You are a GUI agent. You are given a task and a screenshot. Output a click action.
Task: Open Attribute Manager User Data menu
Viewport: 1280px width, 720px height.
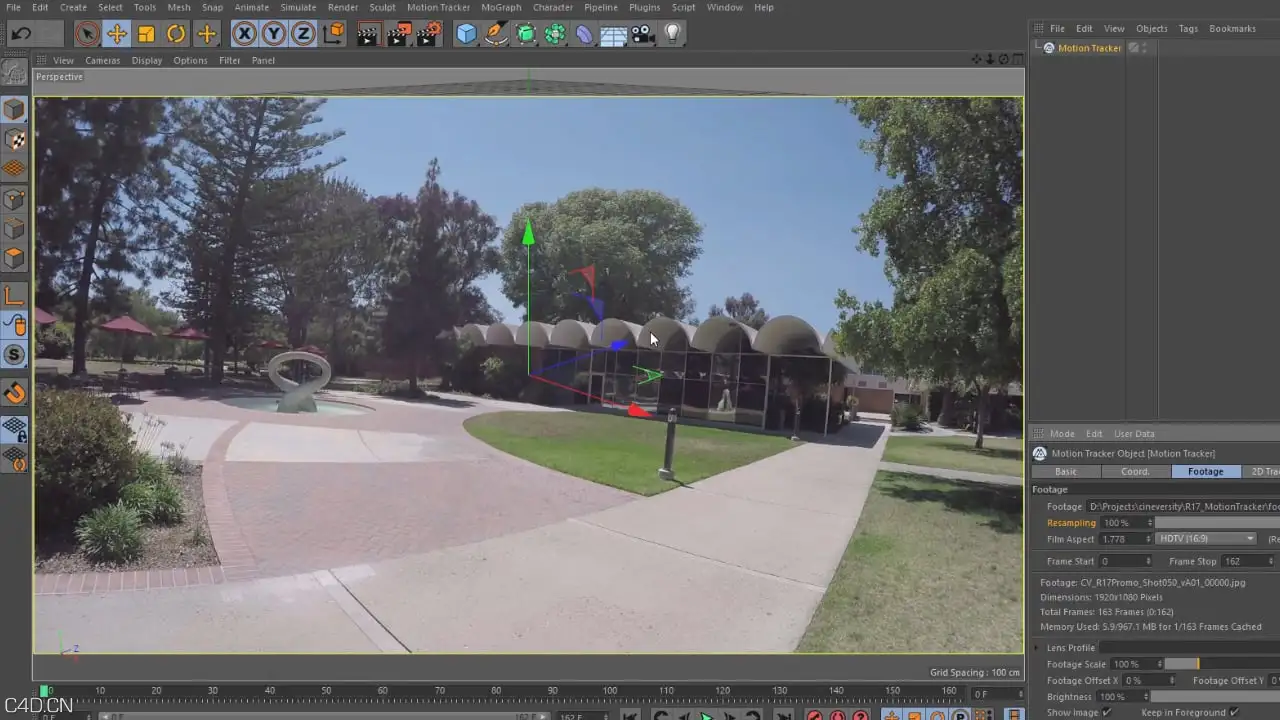(1134, 434)
